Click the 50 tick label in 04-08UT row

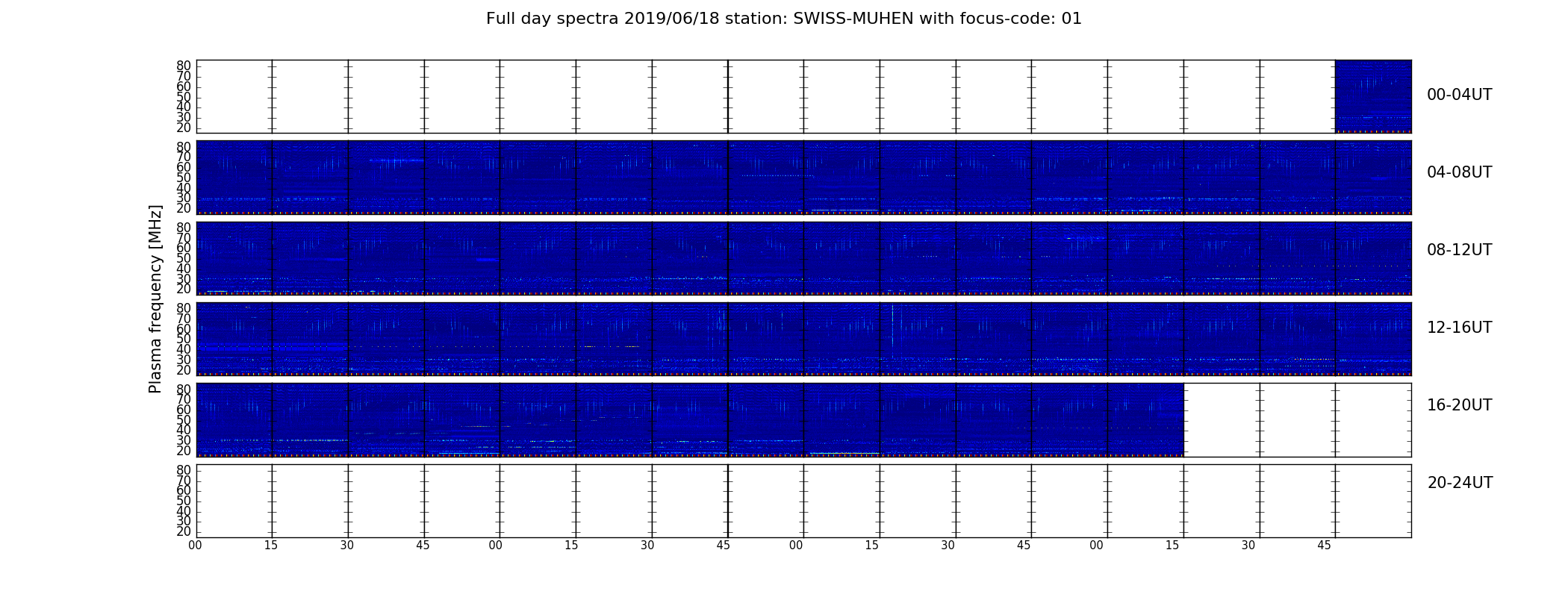pos(184,178)
